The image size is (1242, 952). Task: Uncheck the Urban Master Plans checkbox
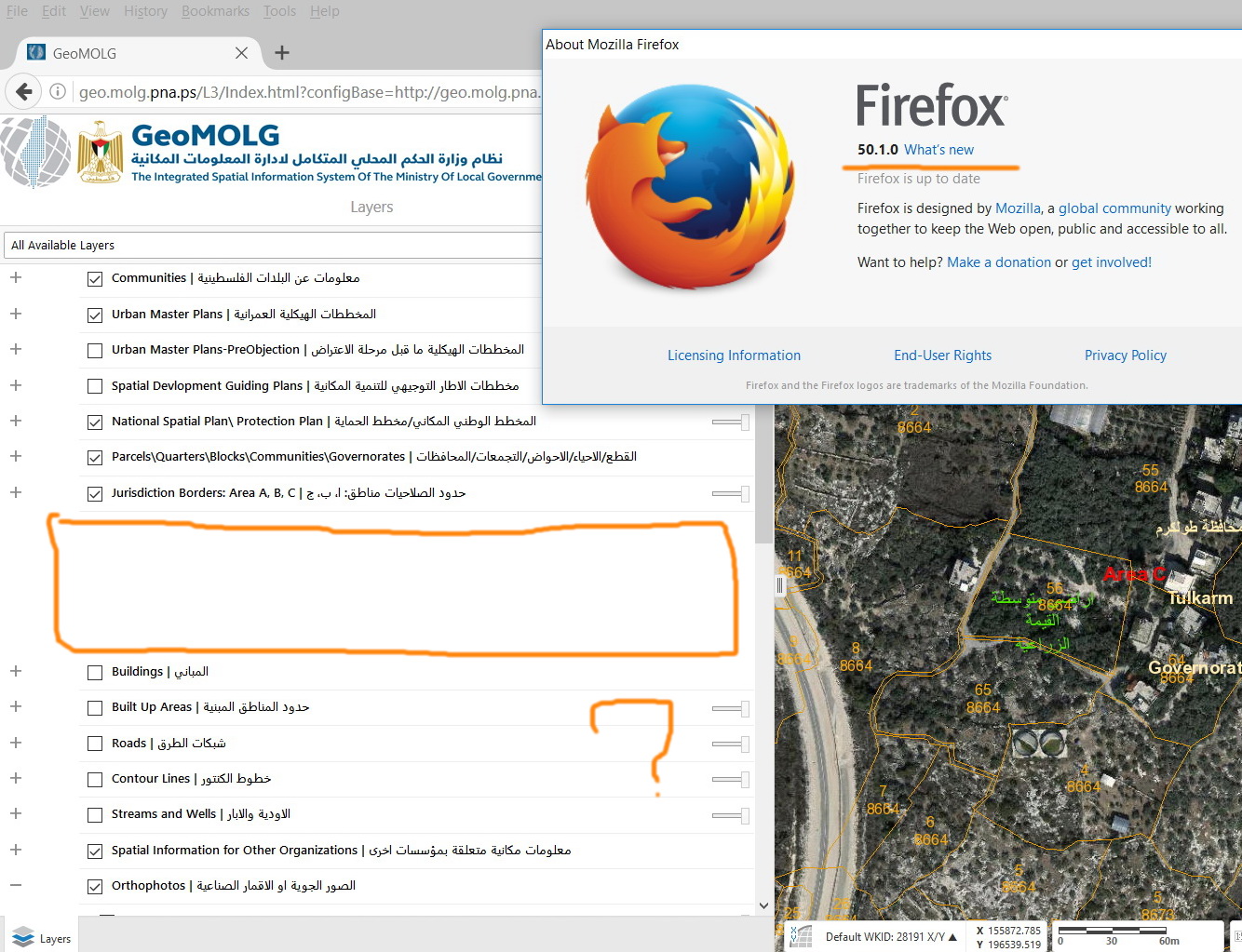click(x=95, y=315)
